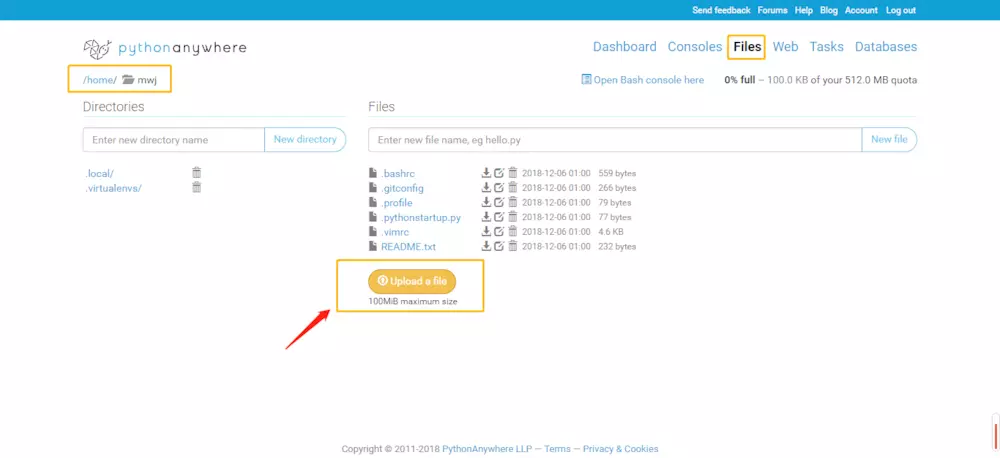The width and height of the screenshot is (1000, 458).
Task: Open the Web tab
Action: point(785,47)
